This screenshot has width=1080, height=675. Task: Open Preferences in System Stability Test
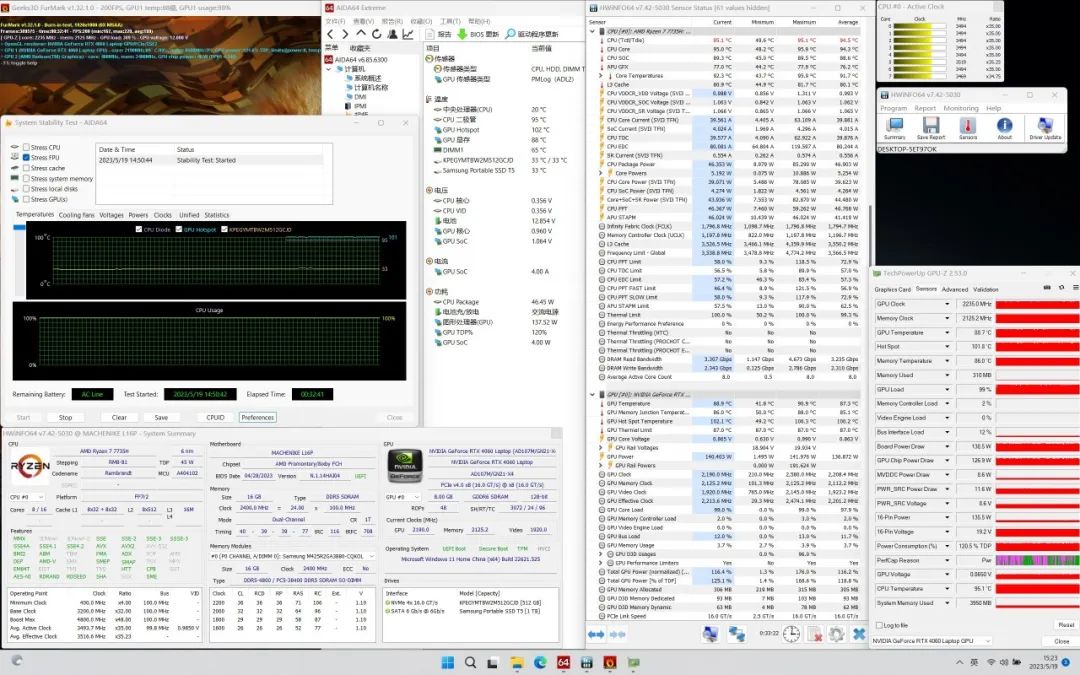tap(258, 417)
